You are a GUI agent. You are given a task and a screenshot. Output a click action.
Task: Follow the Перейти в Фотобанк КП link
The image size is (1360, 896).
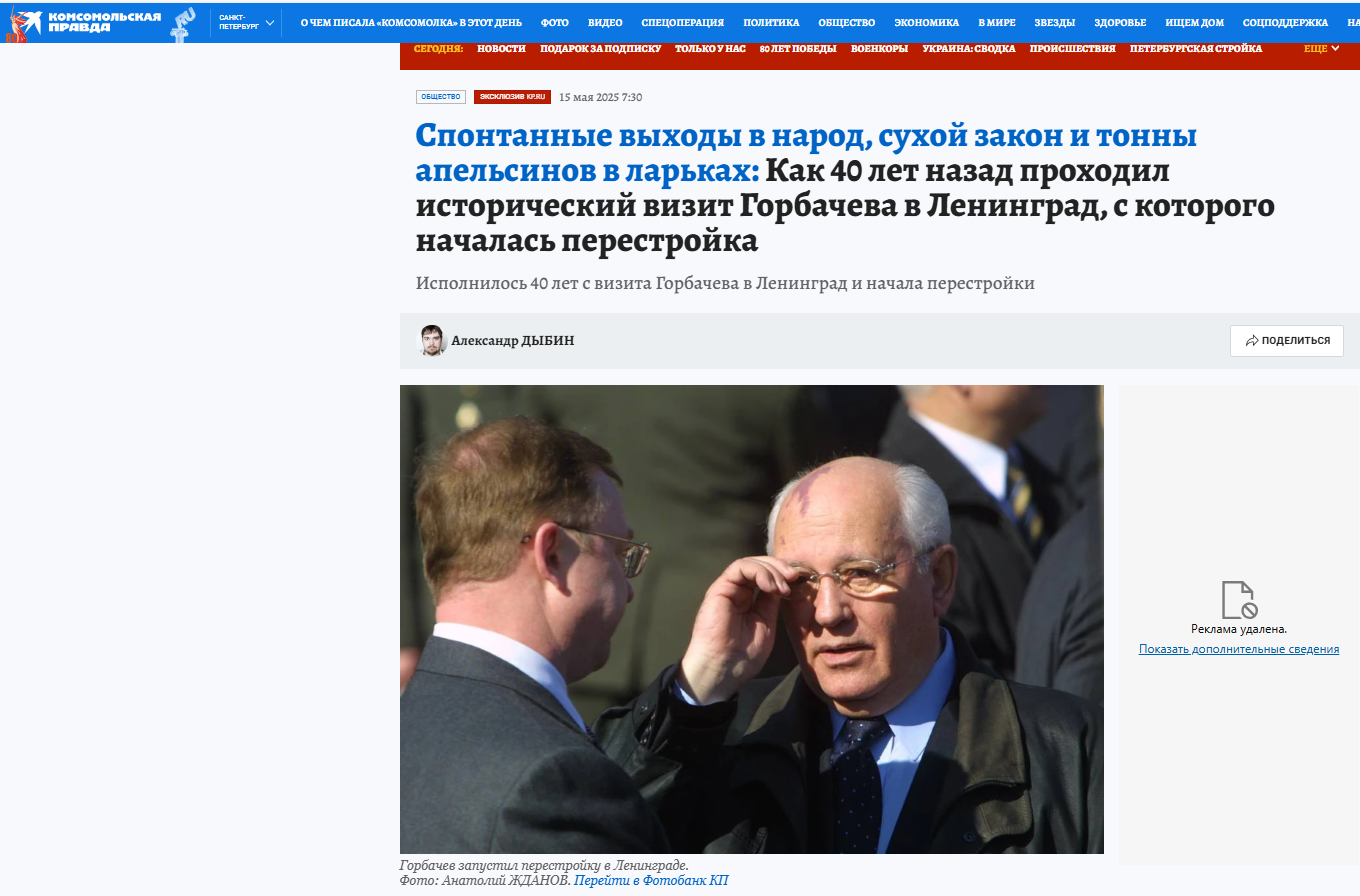click(651, 881)
